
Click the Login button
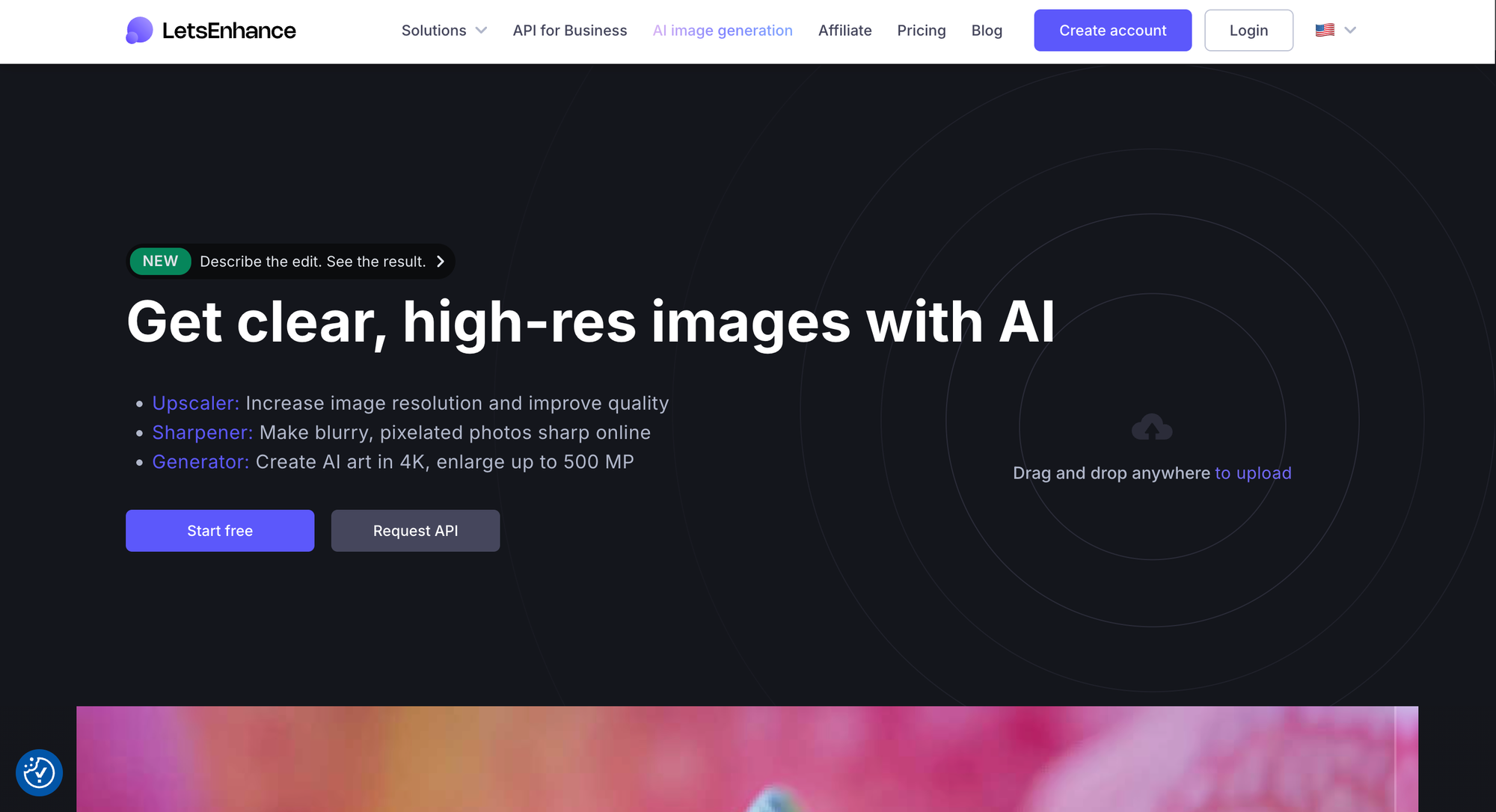point(1249,31)
